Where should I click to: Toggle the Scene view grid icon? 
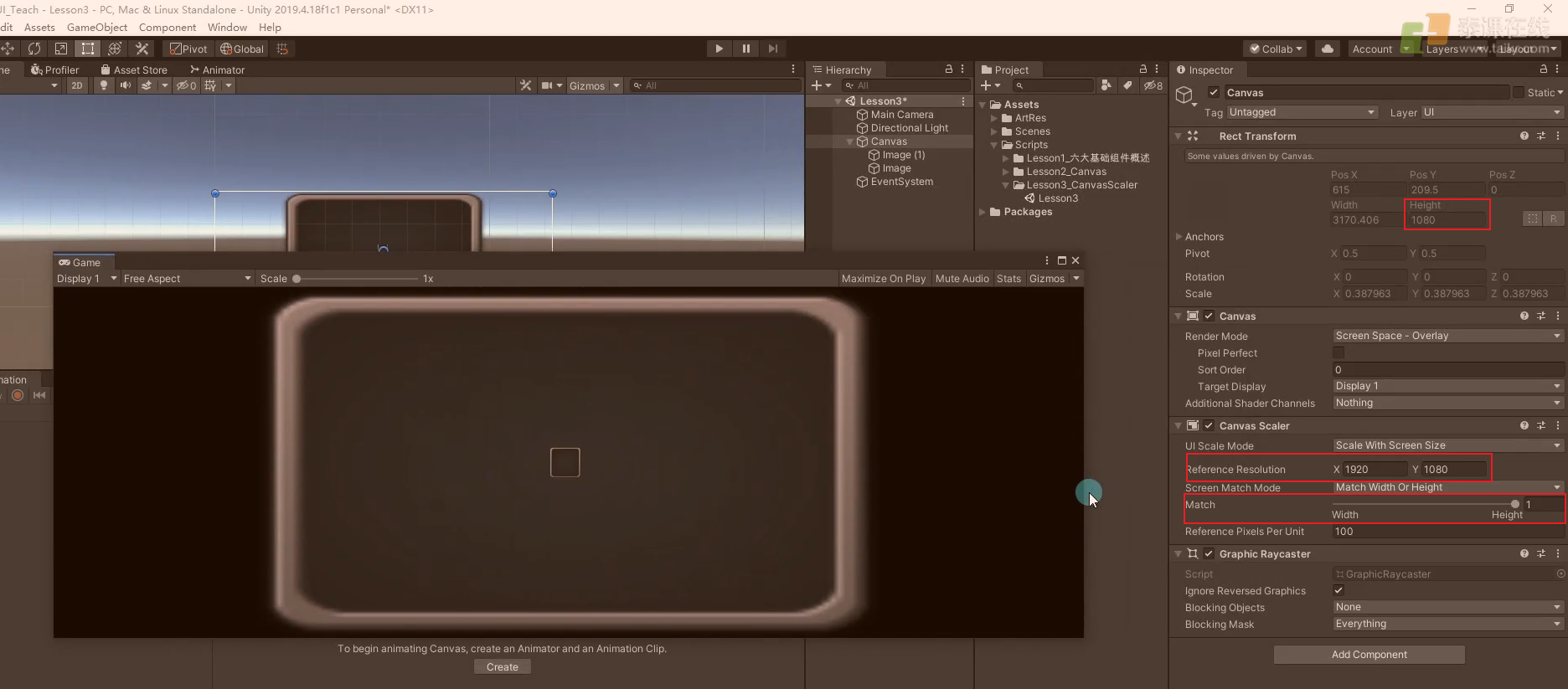click(x=210, y=85)
